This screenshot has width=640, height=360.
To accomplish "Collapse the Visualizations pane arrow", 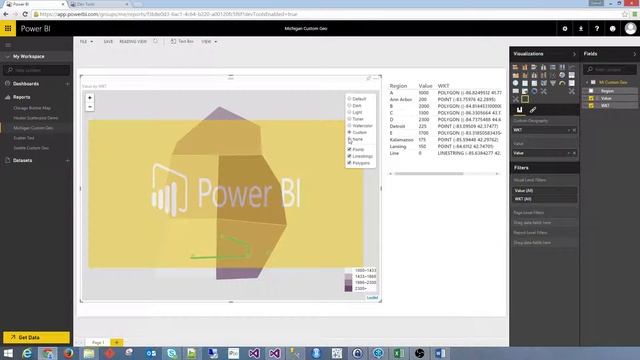I will (574, 54).
